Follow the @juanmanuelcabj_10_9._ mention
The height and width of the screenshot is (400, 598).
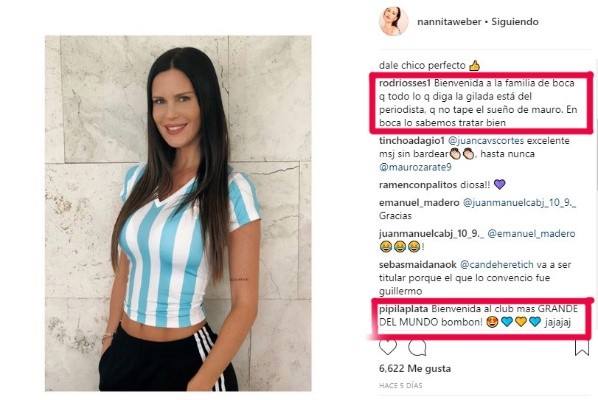tap(519, 203)
